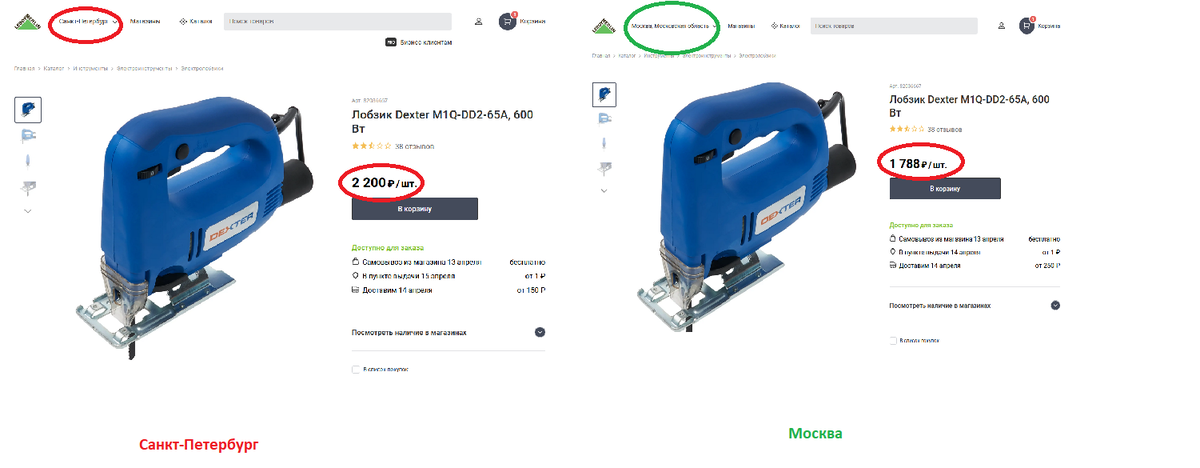This screenshot has height=468, width=1200.
Task: Click the product search field on left page
Action: [x=337, y=21]
